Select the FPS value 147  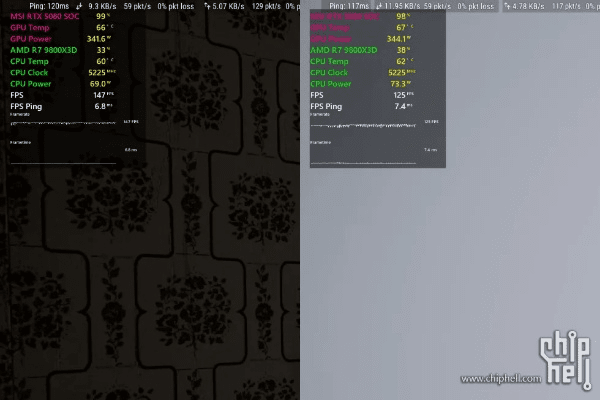pyautogui.click(x=99, y=95)
